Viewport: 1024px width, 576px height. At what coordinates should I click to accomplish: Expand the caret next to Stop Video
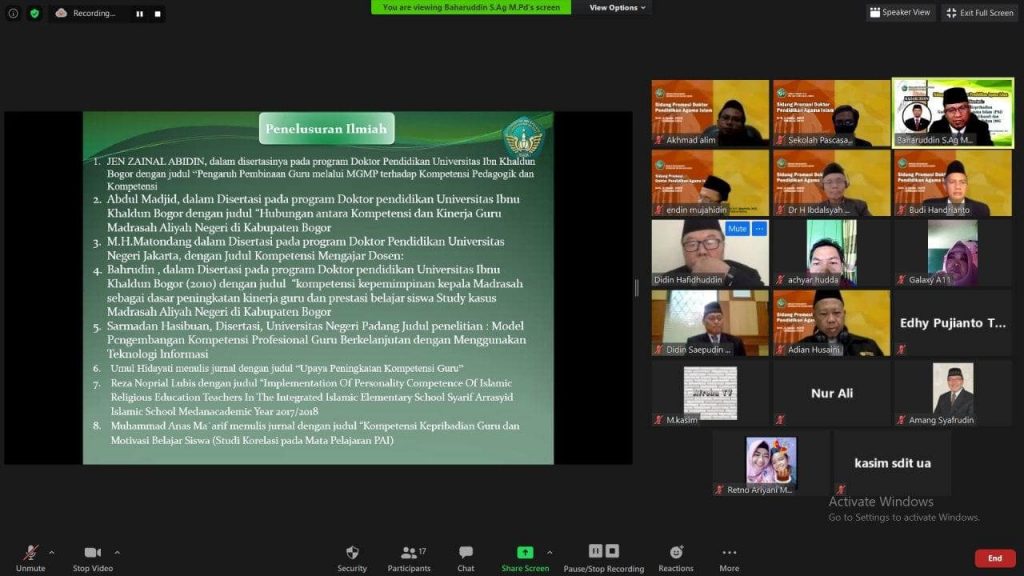[x=117, y=552]
